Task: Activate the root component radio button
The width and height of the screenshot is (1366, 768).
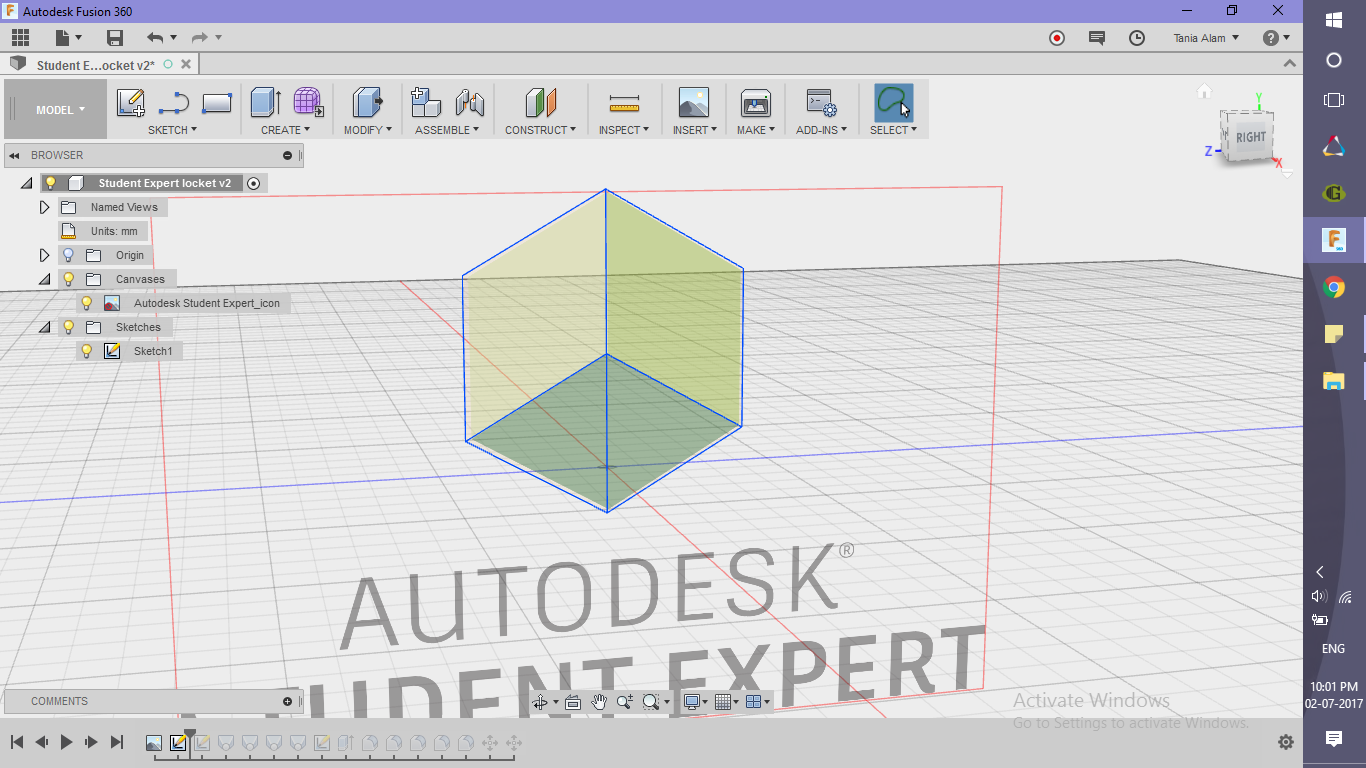Action: (254, 183)
